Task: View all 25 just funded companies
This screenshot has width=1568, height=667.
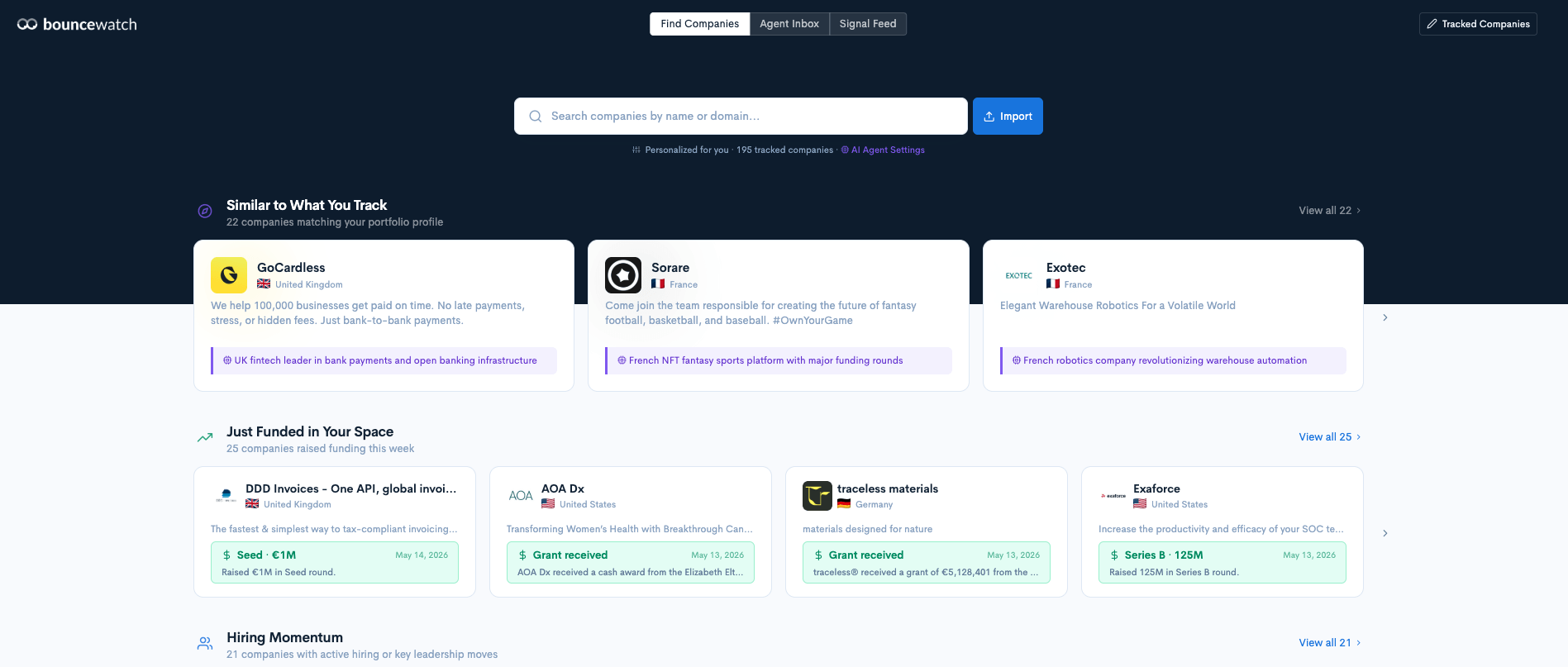Action: (x=1330, y=437)
